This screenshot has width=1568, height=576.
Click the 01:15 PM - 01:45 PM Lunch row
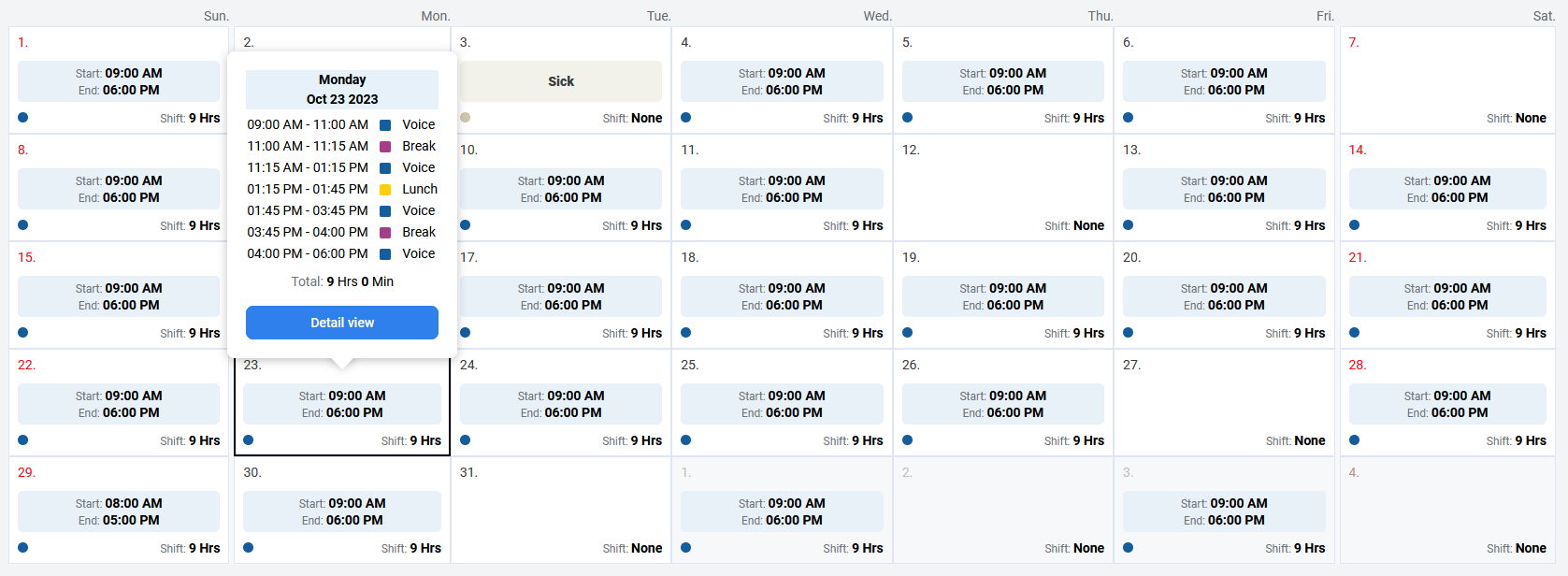tap(341, 190)
